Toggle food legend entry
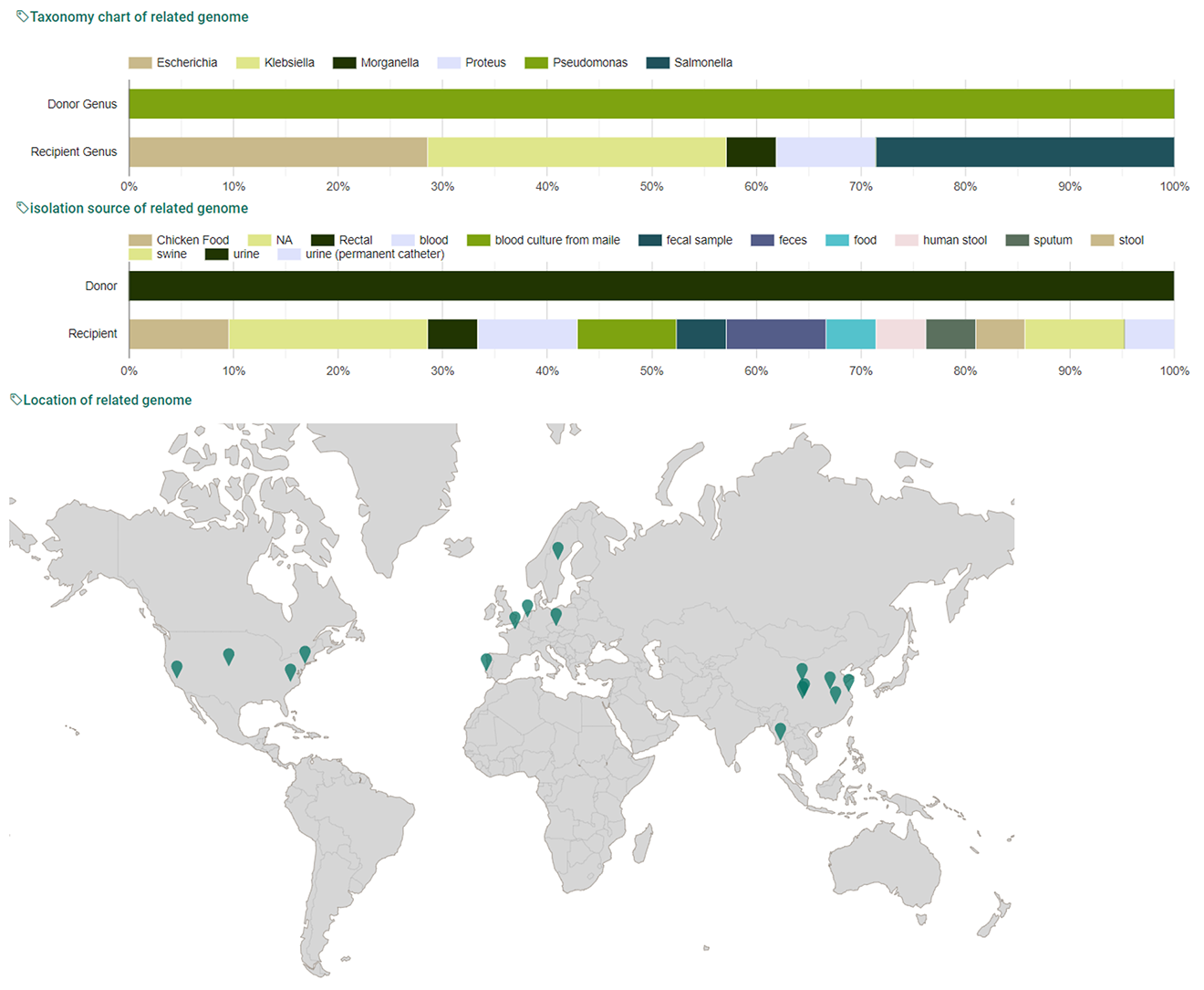 [851, 240]
